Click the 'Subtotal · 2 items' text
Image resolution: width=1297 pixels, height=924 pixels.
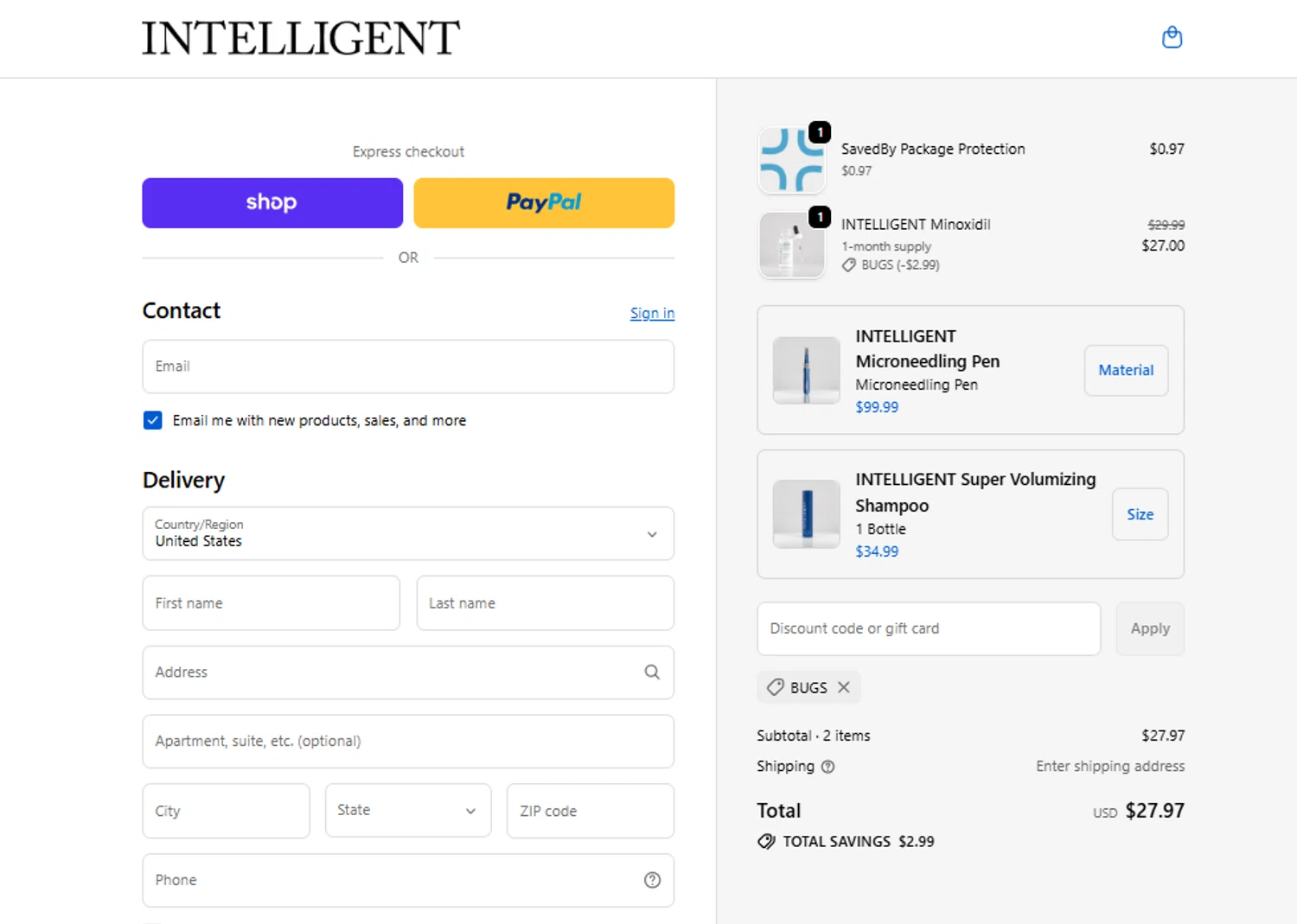pos(814,736)
